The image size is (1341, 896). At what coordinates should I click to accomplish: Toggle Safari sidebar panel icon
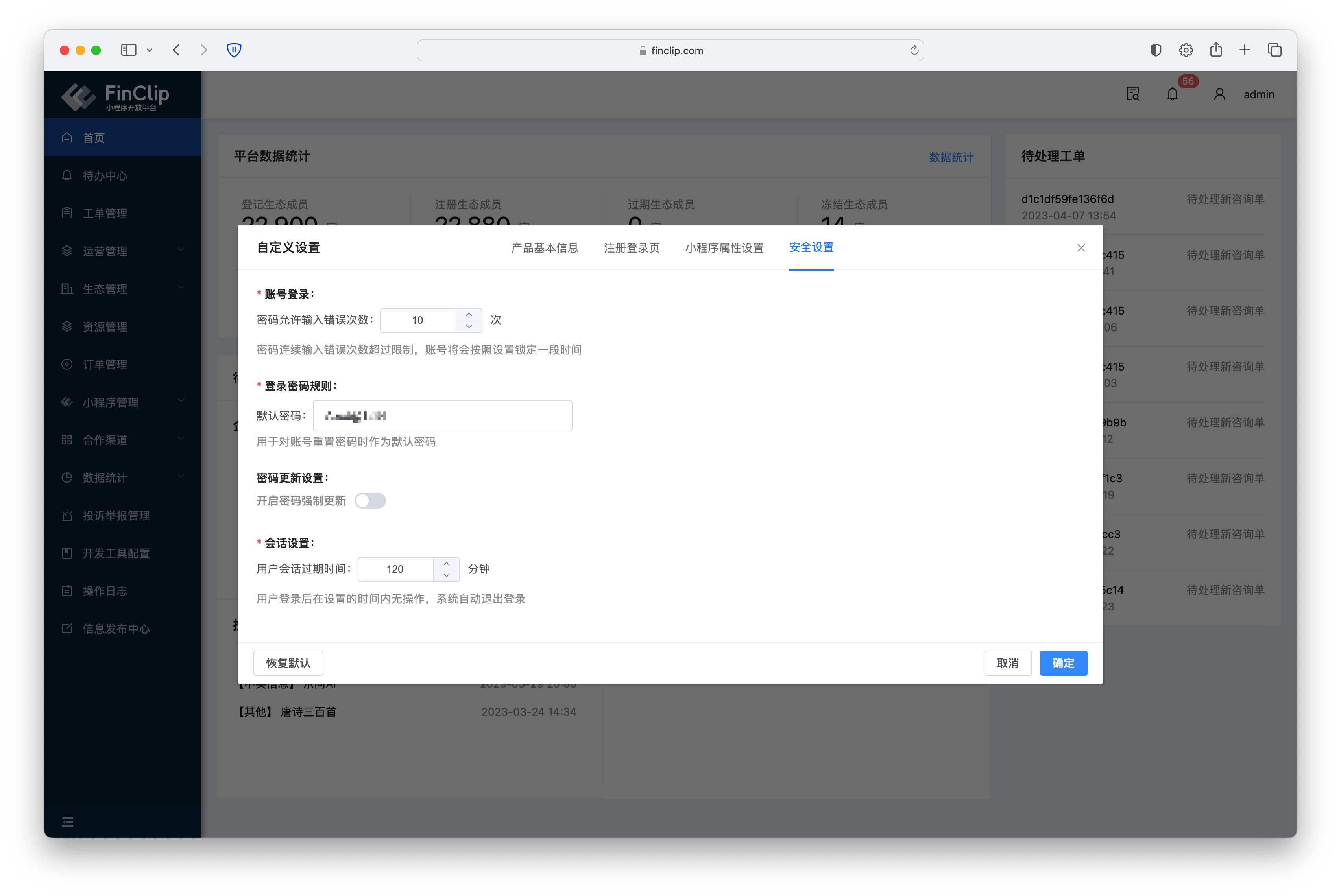tap(129, 50)
